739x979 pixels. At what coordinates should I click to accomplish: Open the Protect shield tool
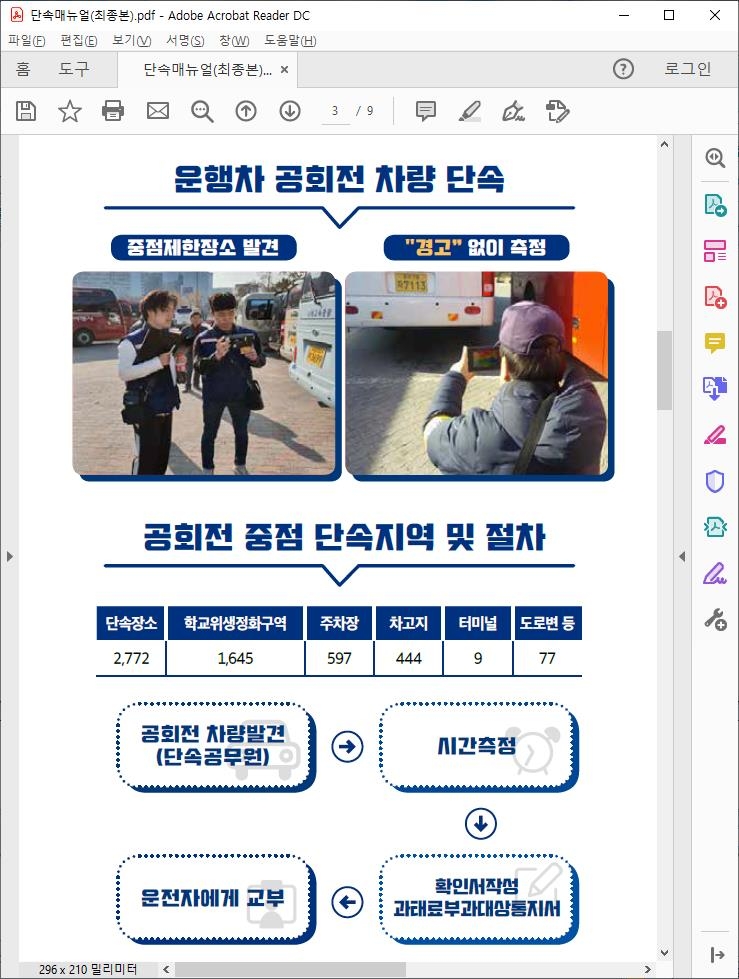(714, 482)
